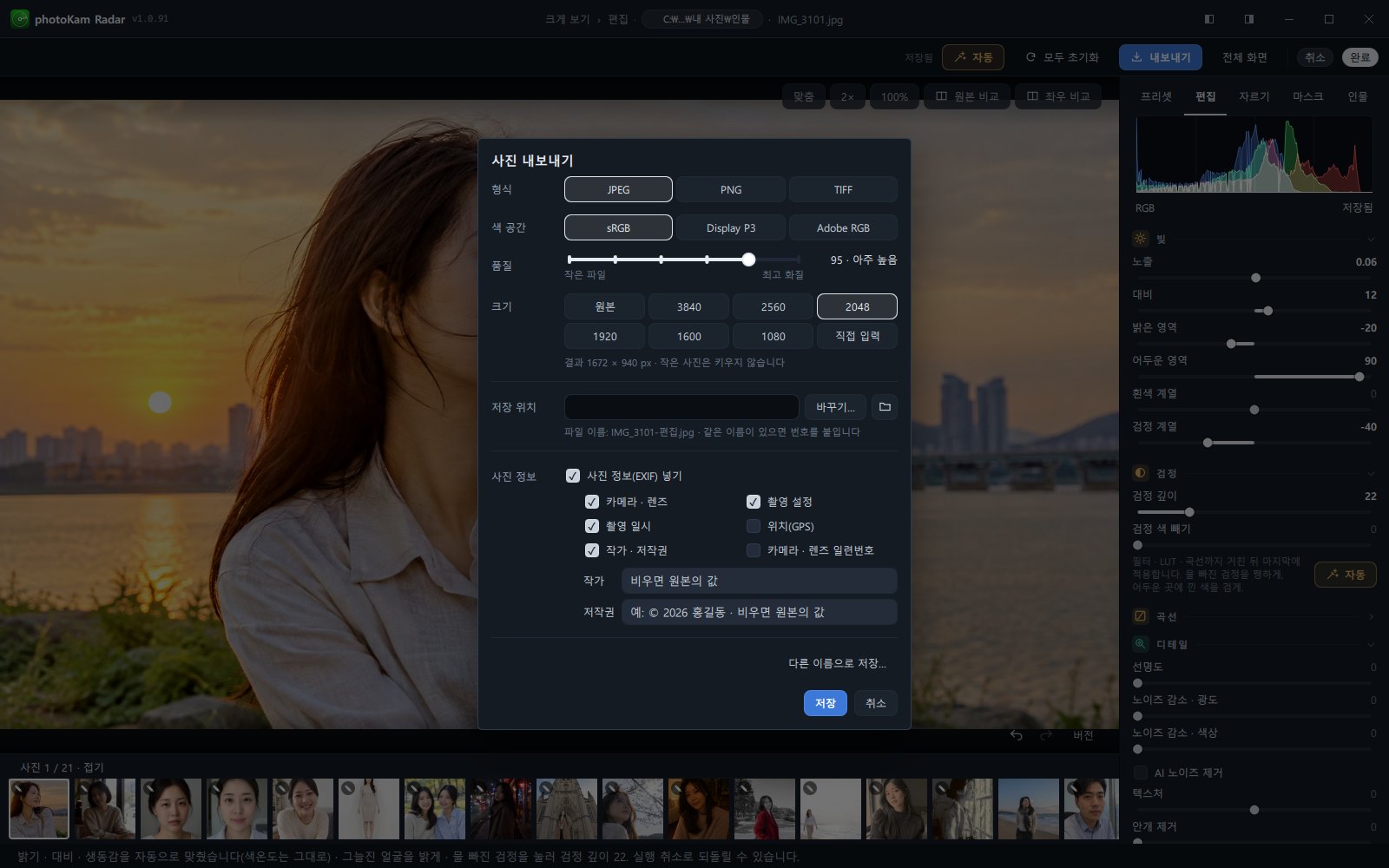1389x868 pixels.
Task: Open 좌우 비교 side-by-side view
Action: 1057,96
